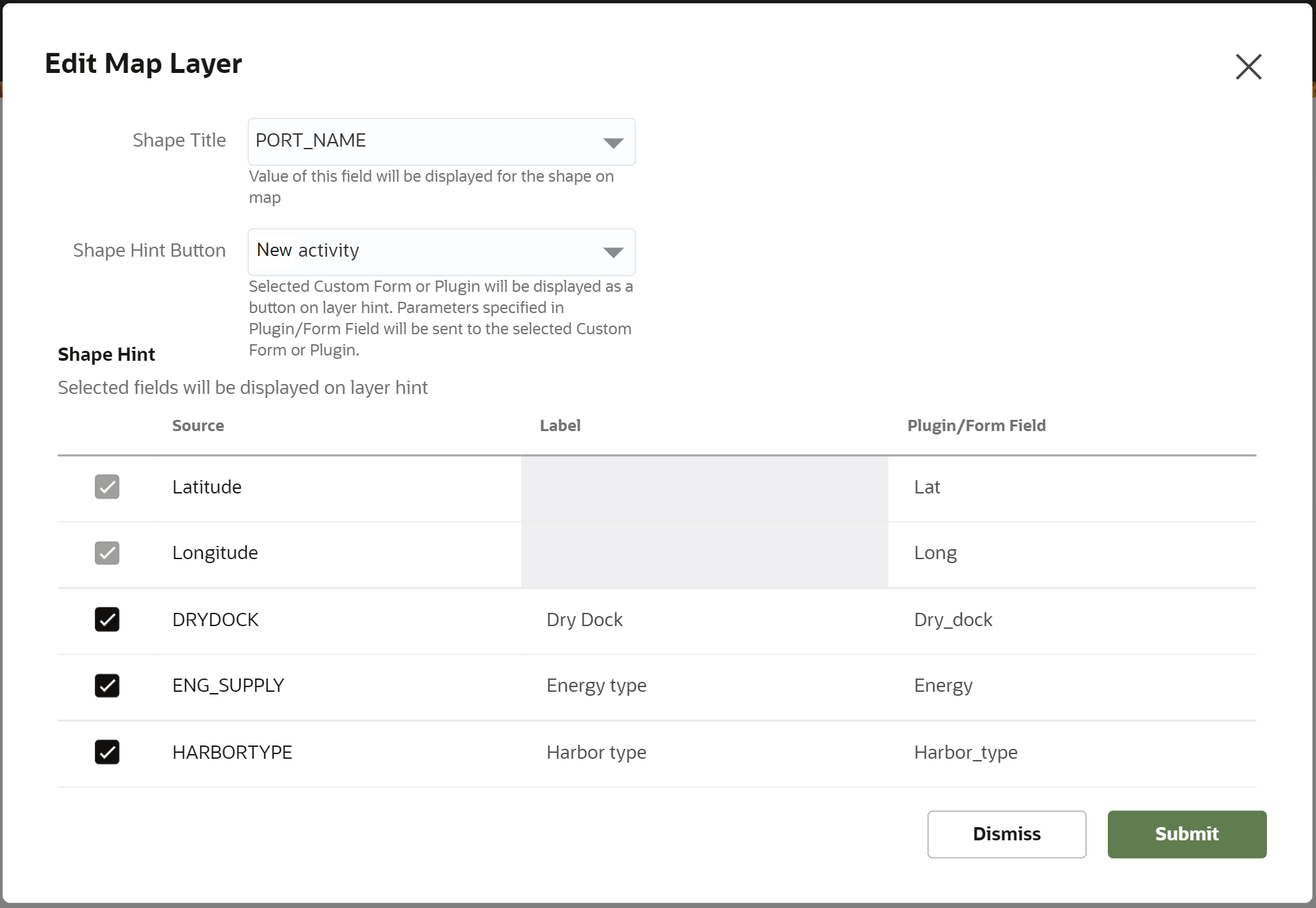Expand the PORT_NAME selection chevron
The height and width of the screenshot is (908, 1316).
point(612,141)
